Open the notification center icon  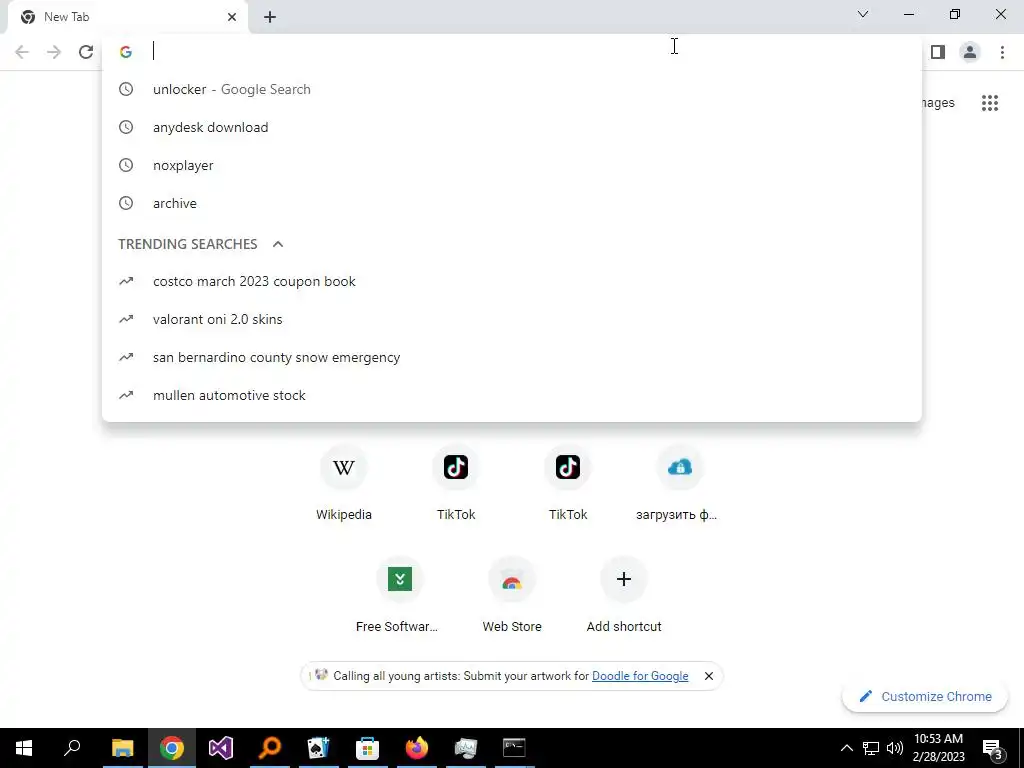992,748
